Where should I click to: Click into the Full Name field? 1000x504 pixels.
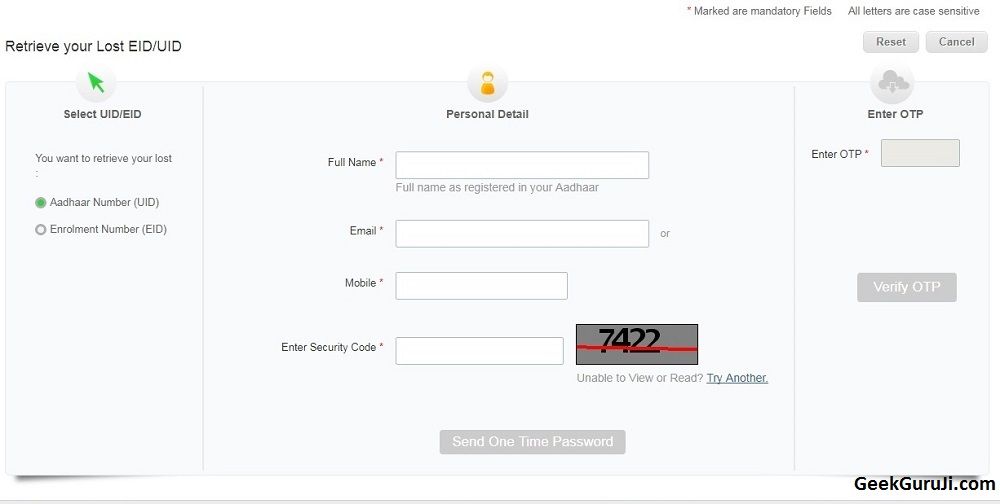coord(522,165)
